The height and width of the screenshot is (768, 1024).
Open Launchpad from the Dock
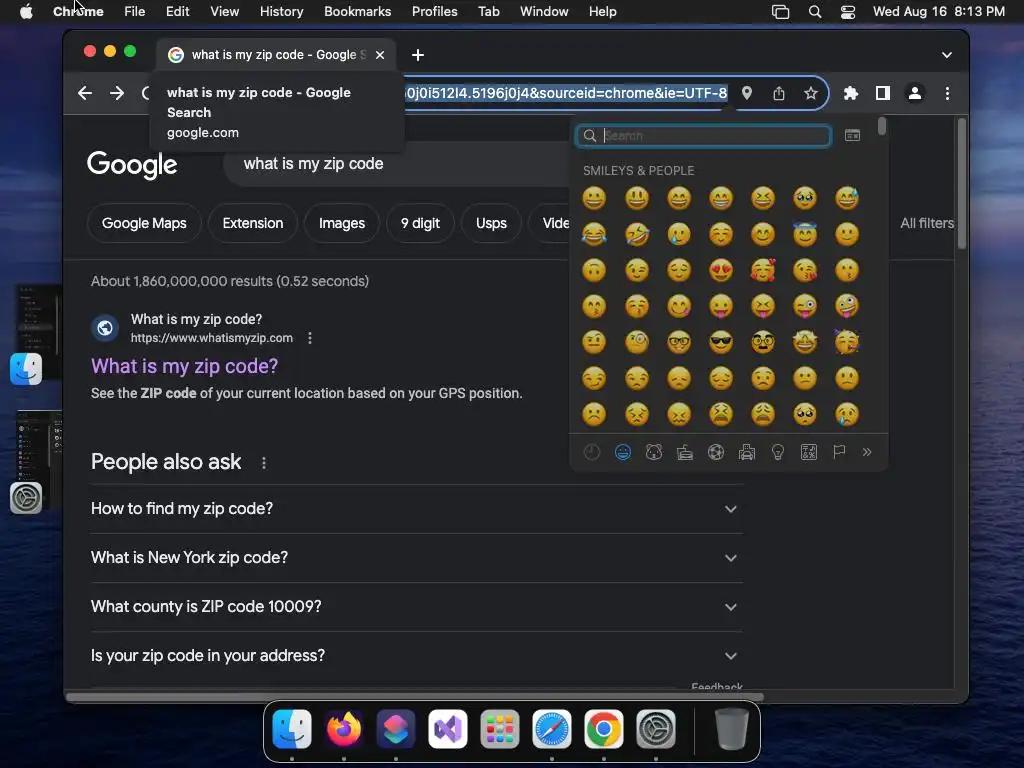coord(500,729)
